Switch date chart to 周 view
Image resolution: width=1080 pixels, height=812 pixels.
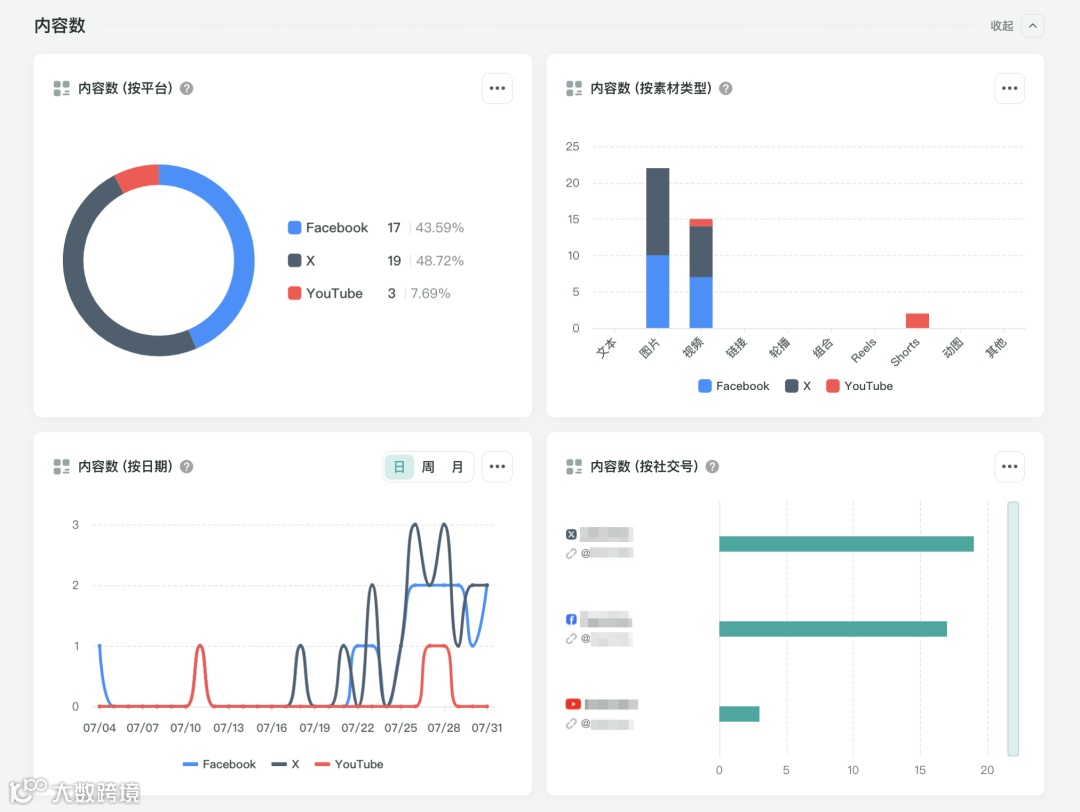(428, 467)
